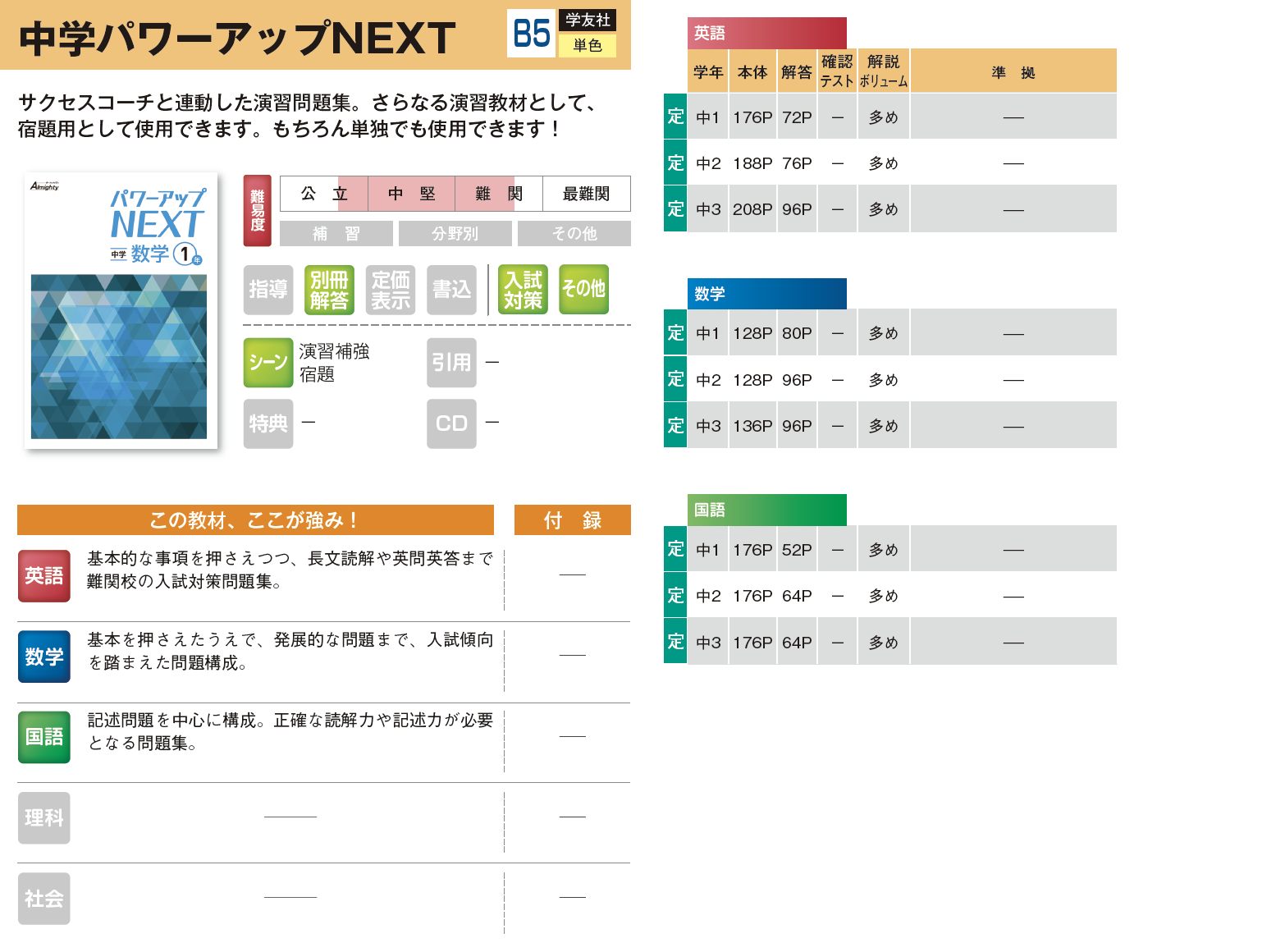Click the 定 marker for 数学 中2
Image resolution: width=1285 pixels, height=952 pixels.
coord(675,379)
